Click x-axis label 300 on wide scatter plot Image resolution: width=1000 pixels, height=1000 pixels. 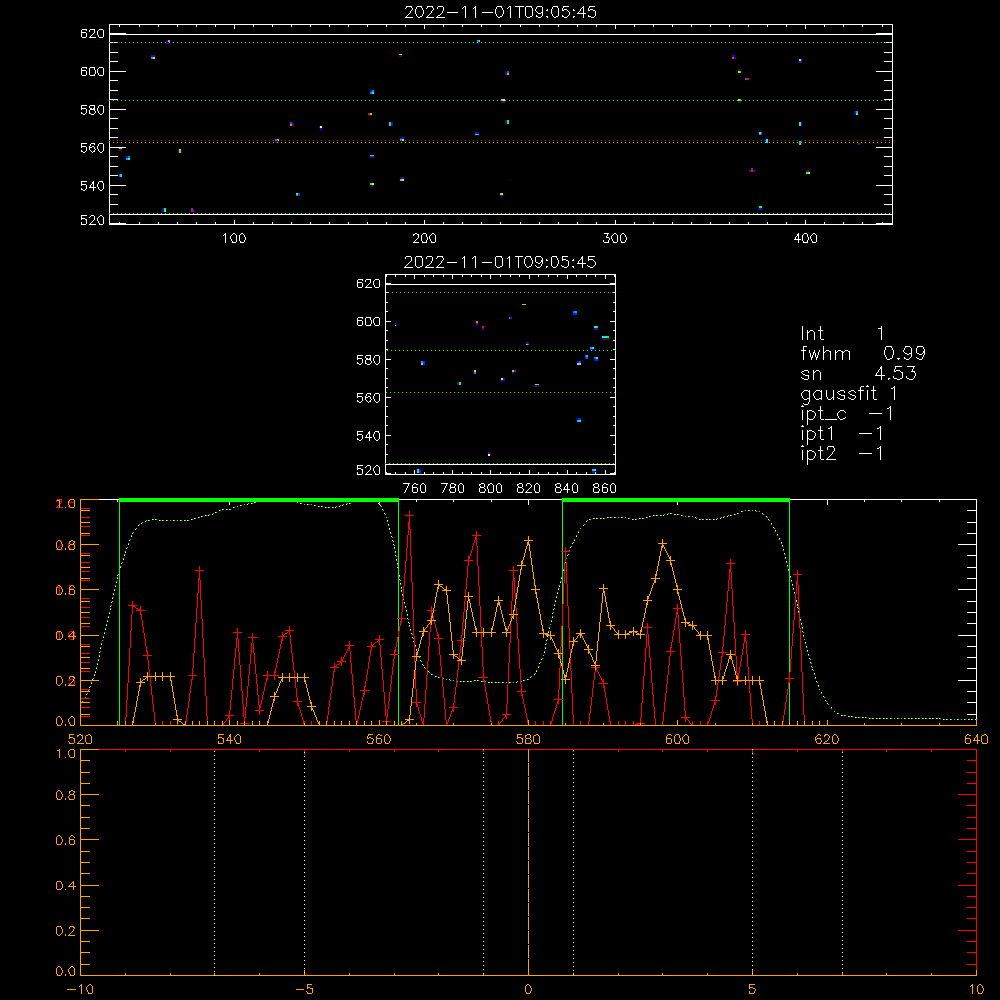(615, 239)
